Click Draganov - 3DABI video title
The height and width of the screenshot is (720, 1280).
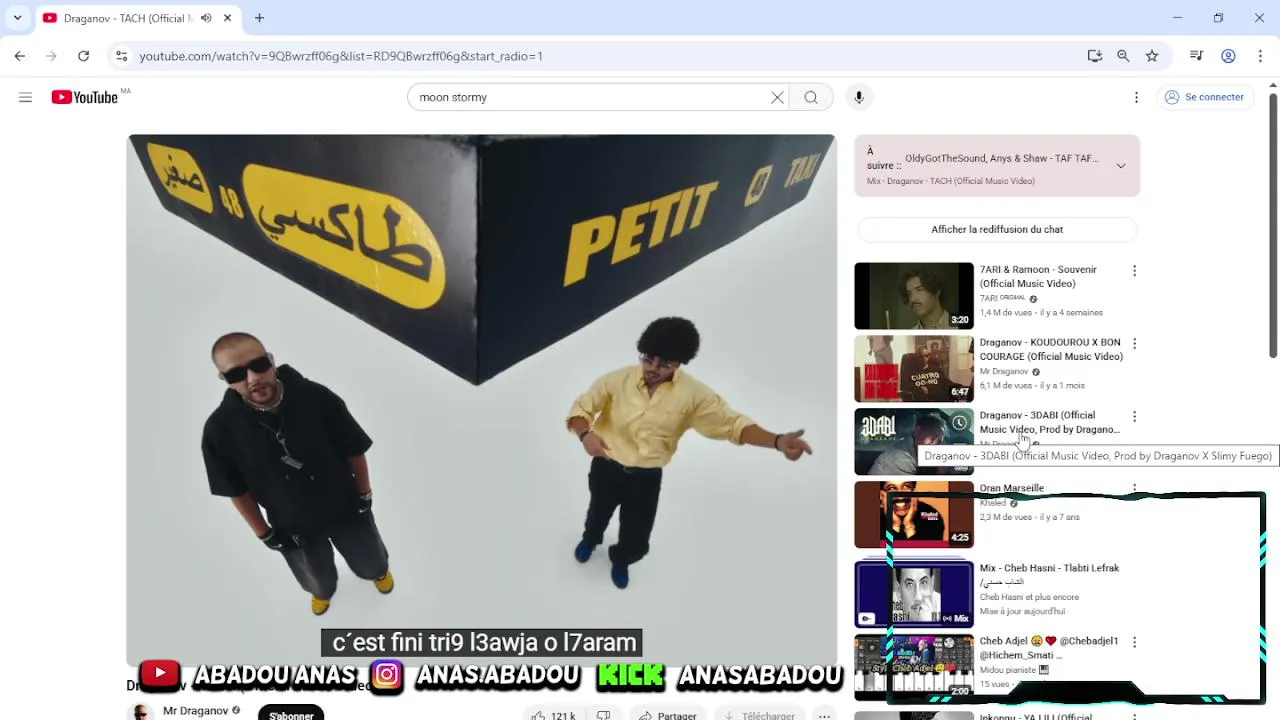click(1049, 422)
